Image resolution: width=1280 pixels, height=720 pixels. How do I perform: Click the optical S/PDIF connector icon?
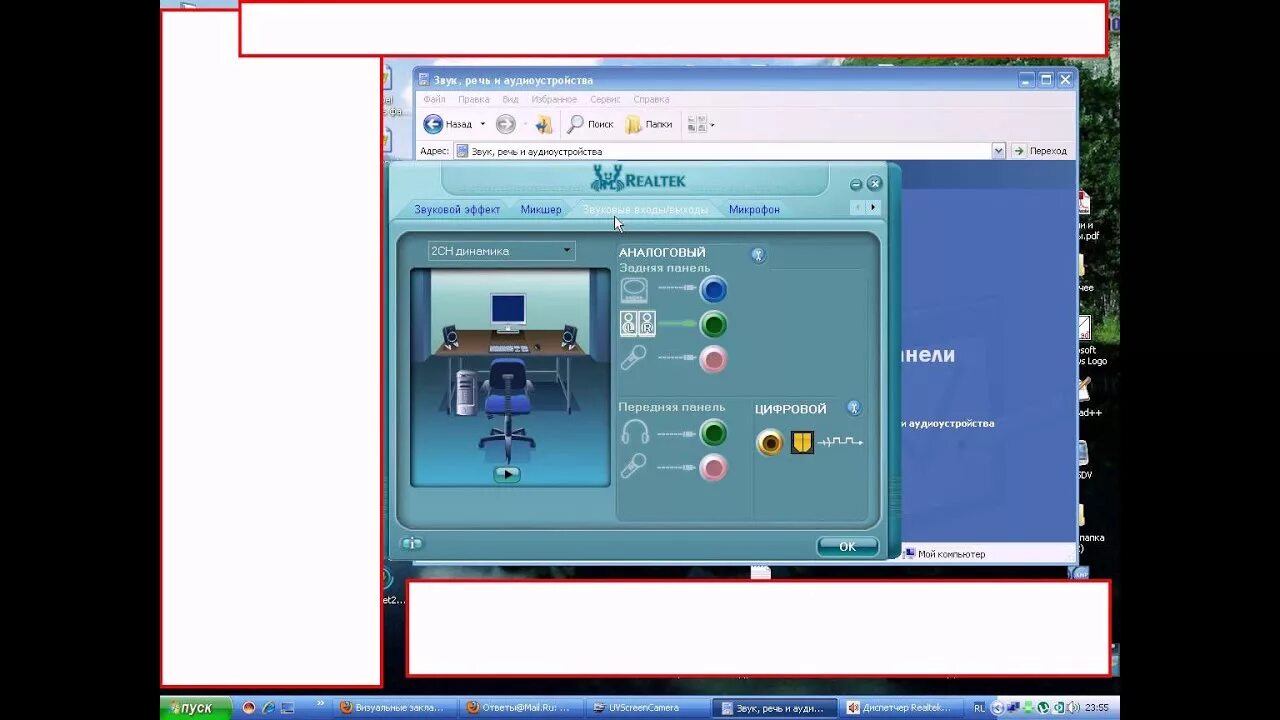(802, 442)
